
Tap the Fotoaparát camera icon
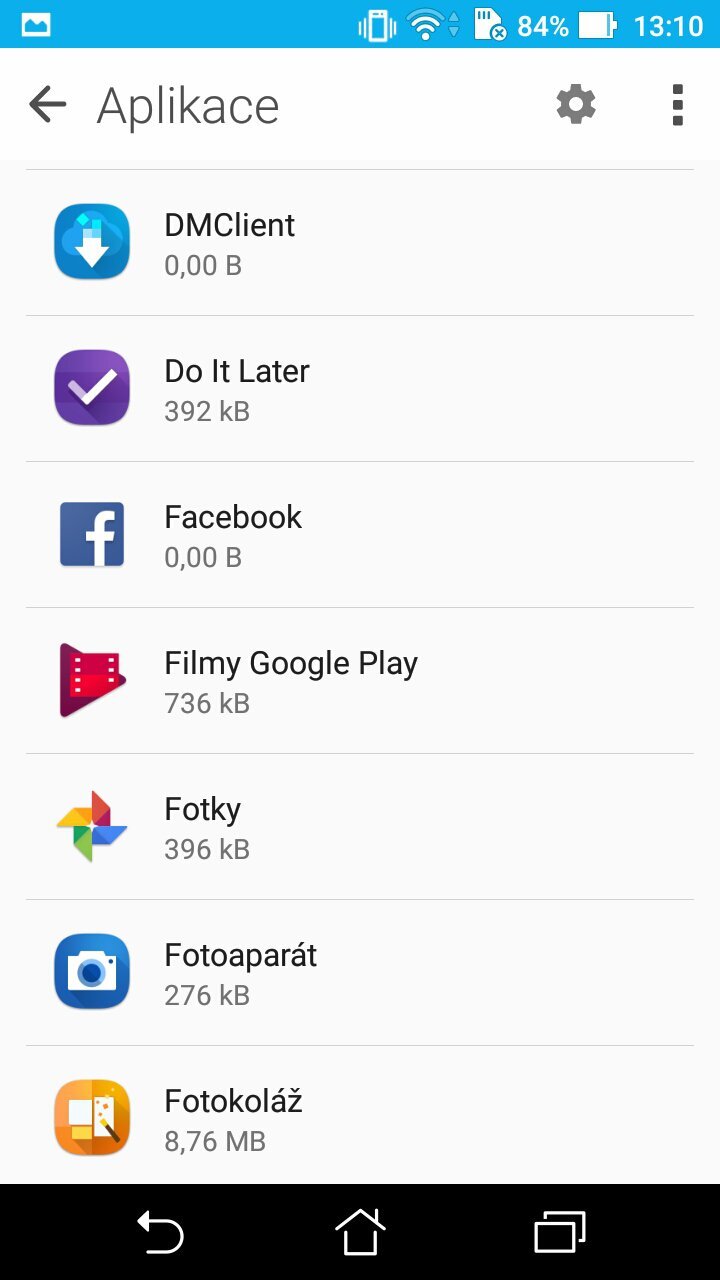[x=92, y=972]
